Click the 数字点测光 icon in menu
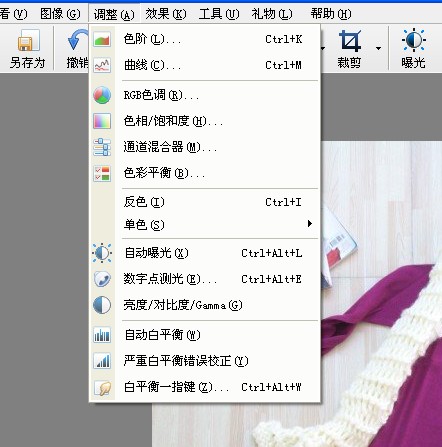This screenshot has height=447, width=442. (102, 279)
